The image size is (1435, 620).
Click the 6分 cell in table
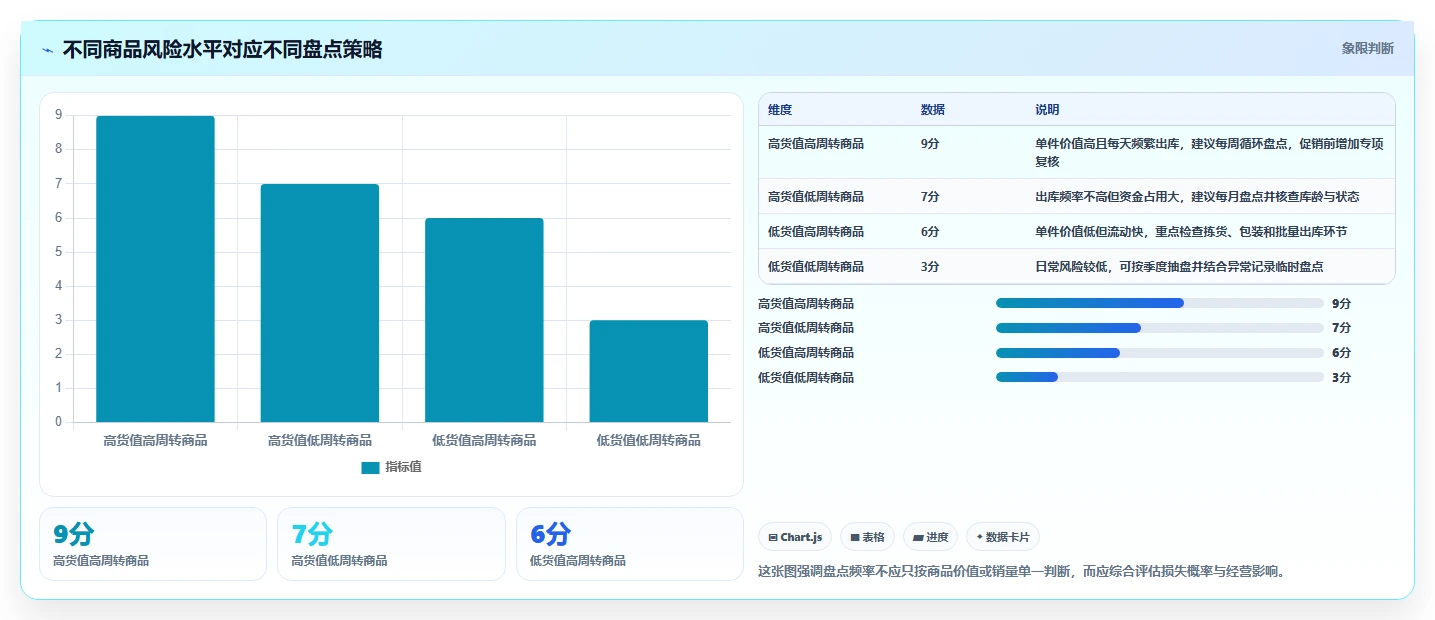coord(930,232)
